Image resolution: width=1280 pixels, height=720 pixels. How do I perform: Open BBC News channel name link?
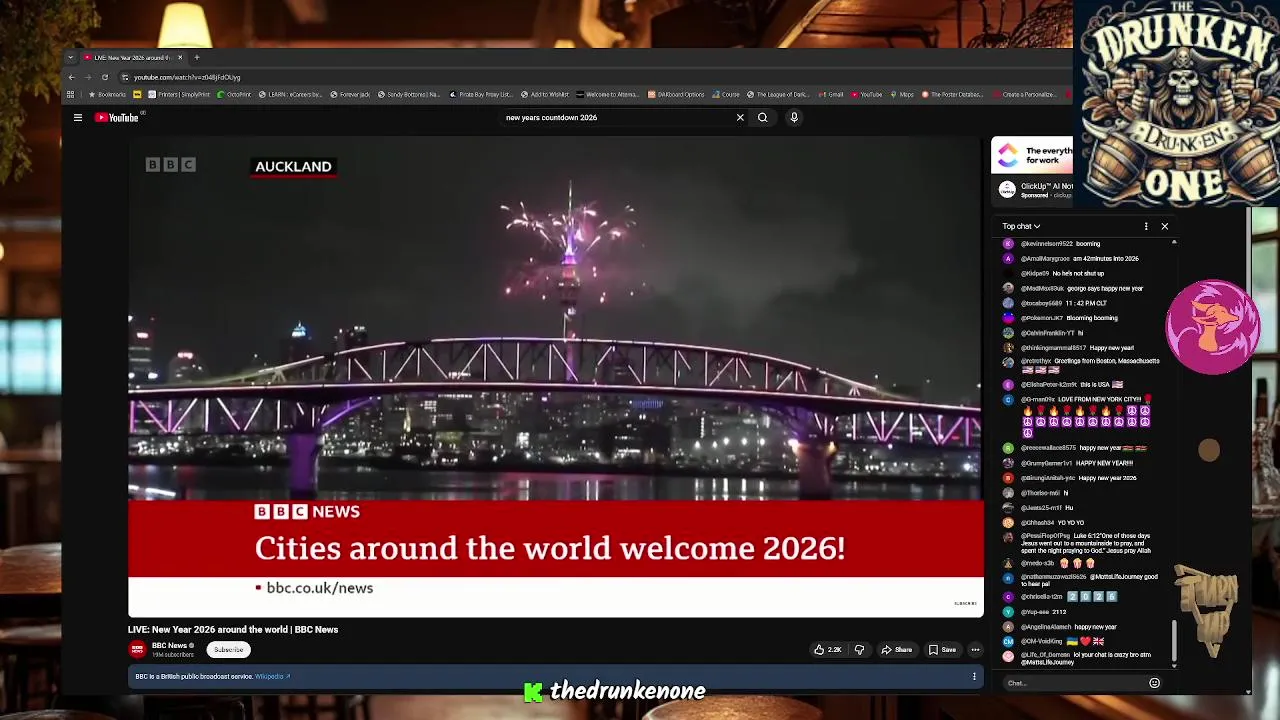pos(168,646)
